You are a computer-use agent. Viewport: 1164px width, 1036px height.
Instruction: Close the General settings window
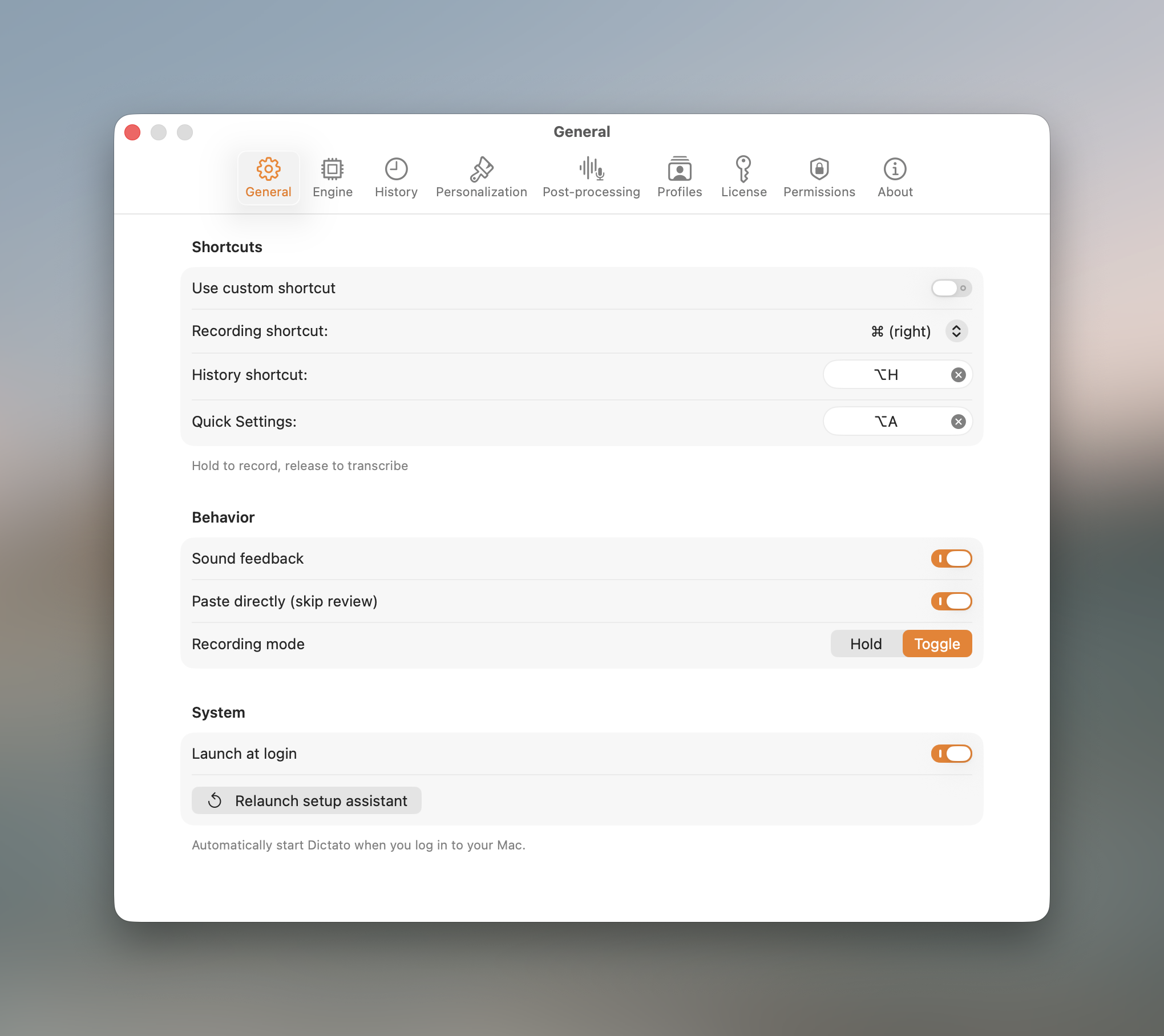pos(132,132)
